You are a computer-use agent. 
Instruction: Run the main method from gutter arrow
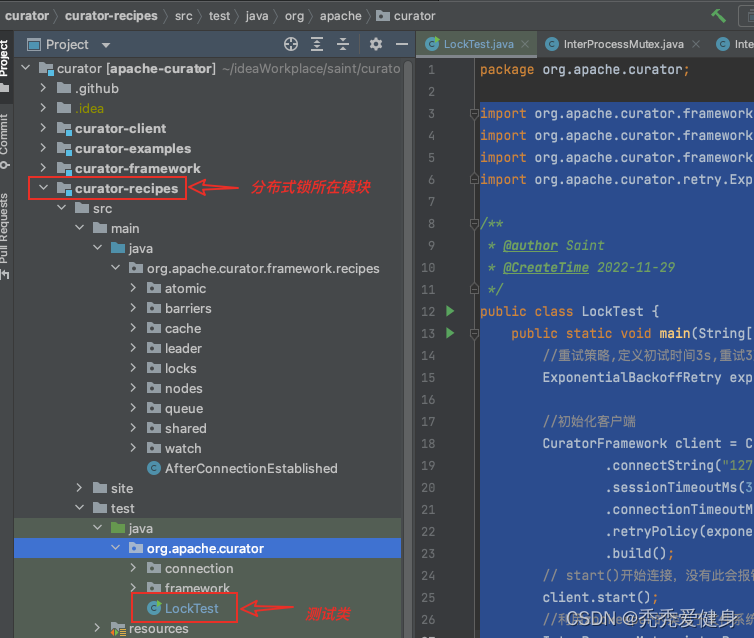450,333
